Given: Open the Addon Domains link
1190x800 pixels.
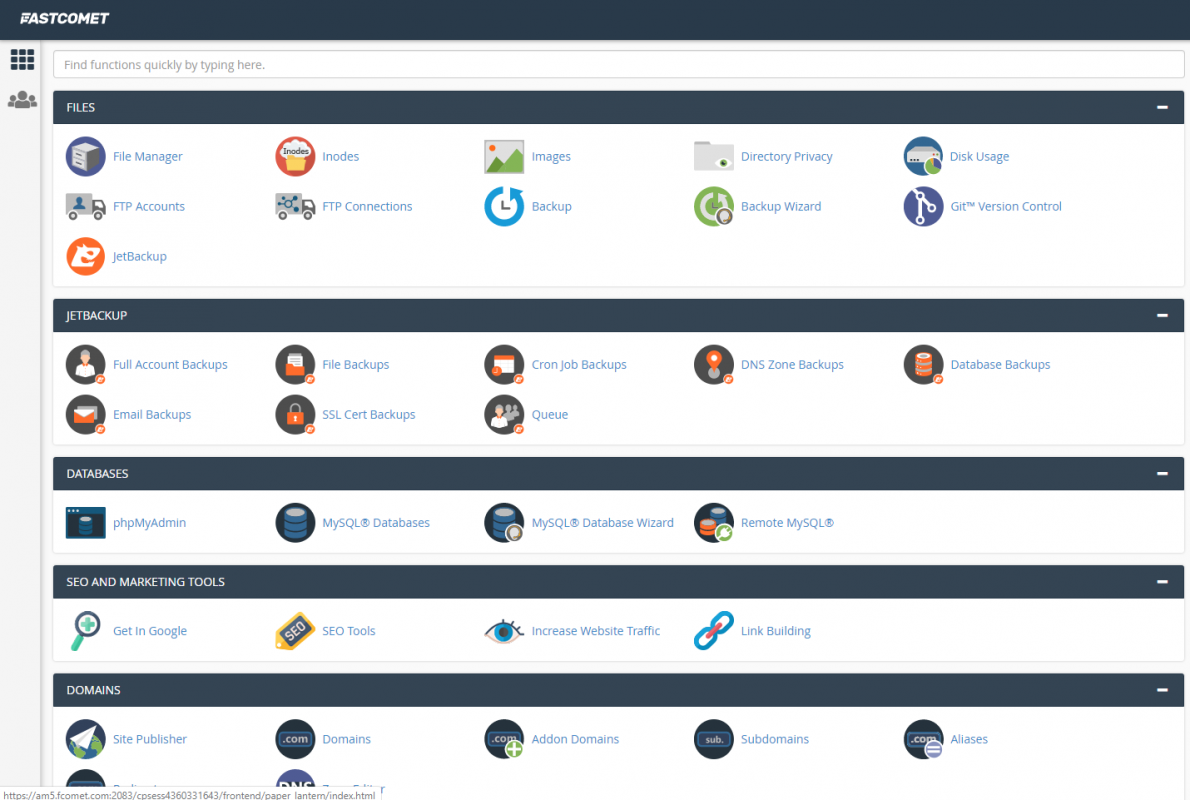Looking at the screenshot, I should [x=575, y=739].
